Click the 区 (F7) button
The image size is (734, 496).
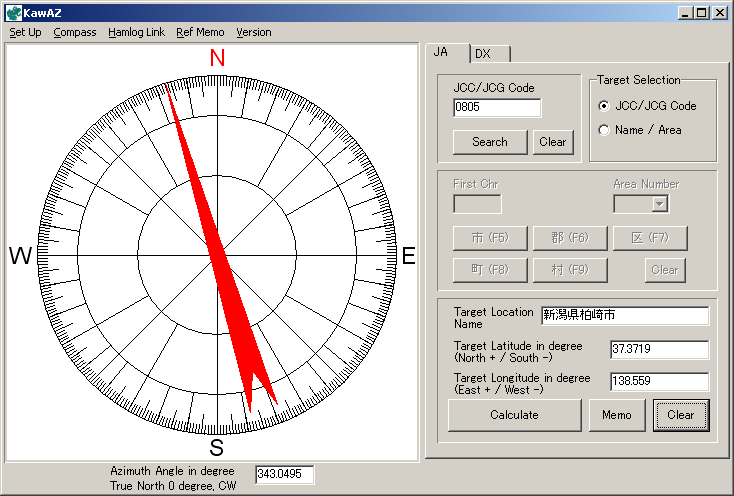click(650, 238)
